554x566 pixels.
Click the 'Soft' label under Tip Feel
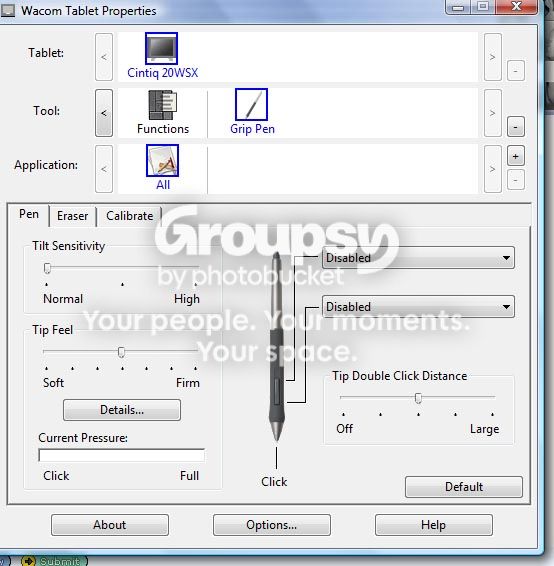pos(53,383)
